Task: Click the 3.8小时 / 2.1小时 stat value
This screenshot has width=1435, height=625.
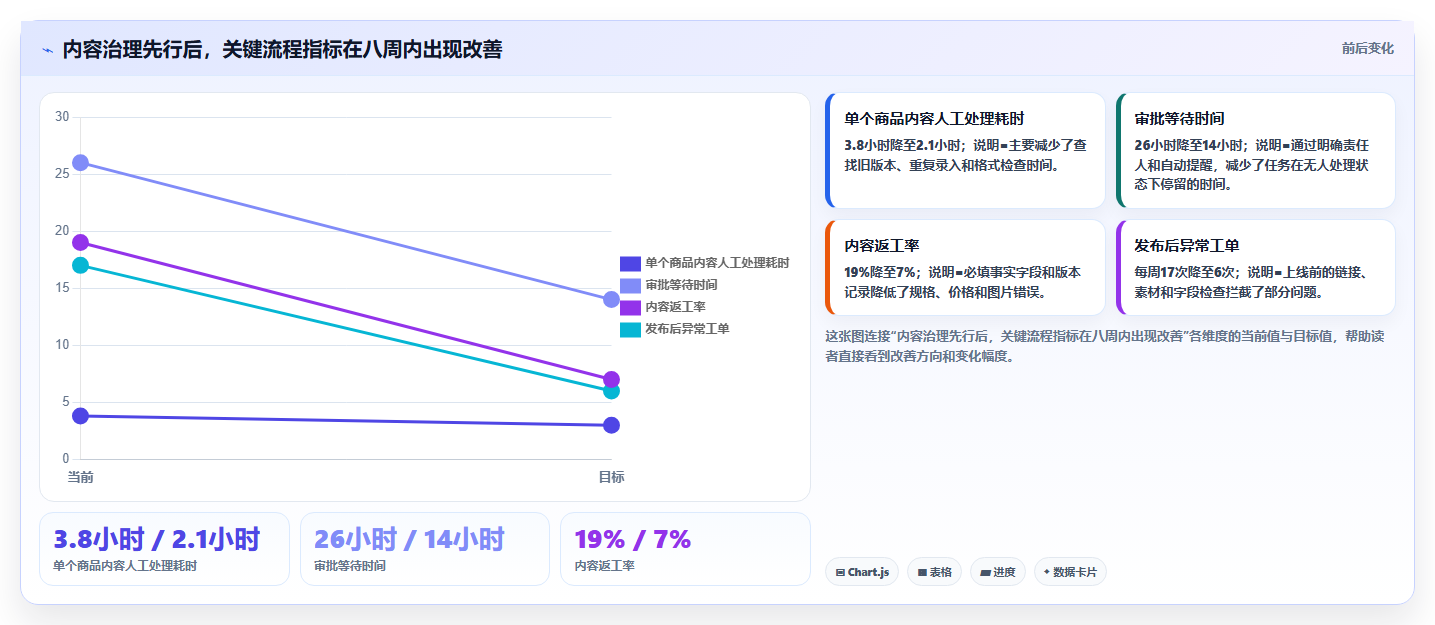Action: 157,539
